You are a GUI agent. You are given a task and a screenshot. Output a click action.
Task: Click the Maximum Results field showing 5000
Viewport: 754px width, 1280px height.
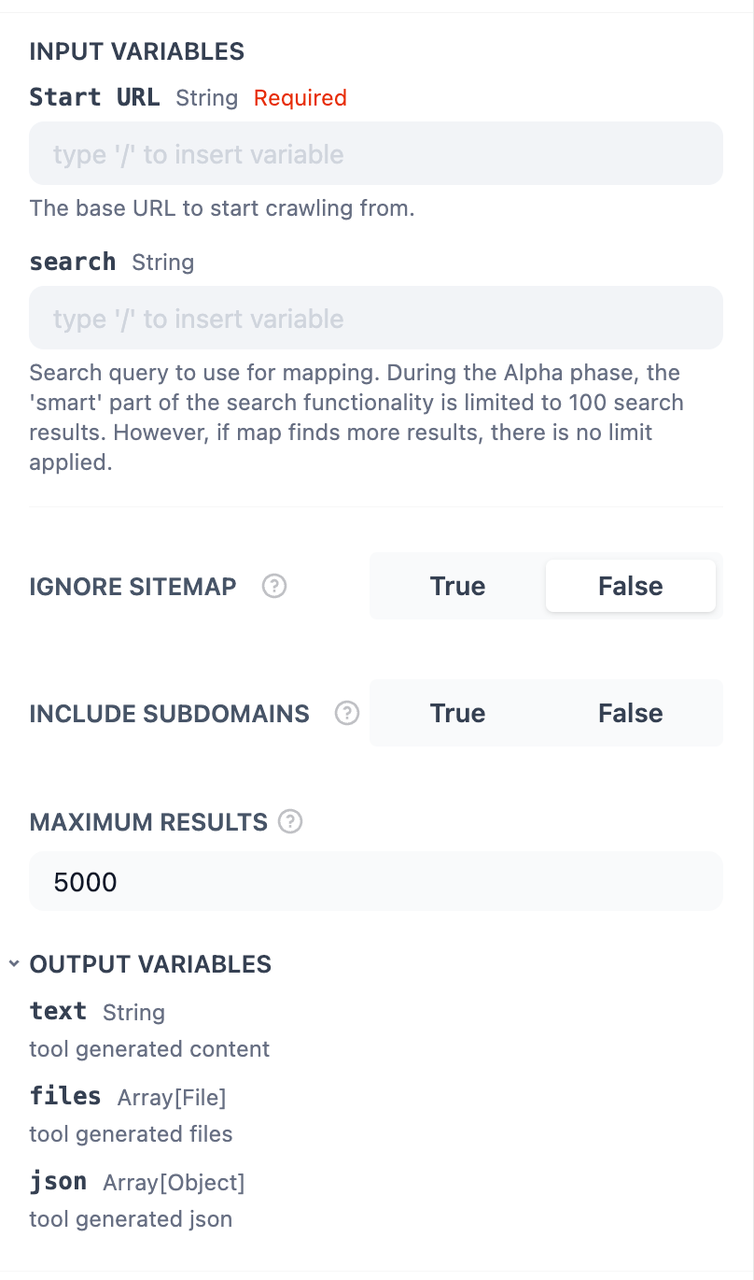click(376, 882)
